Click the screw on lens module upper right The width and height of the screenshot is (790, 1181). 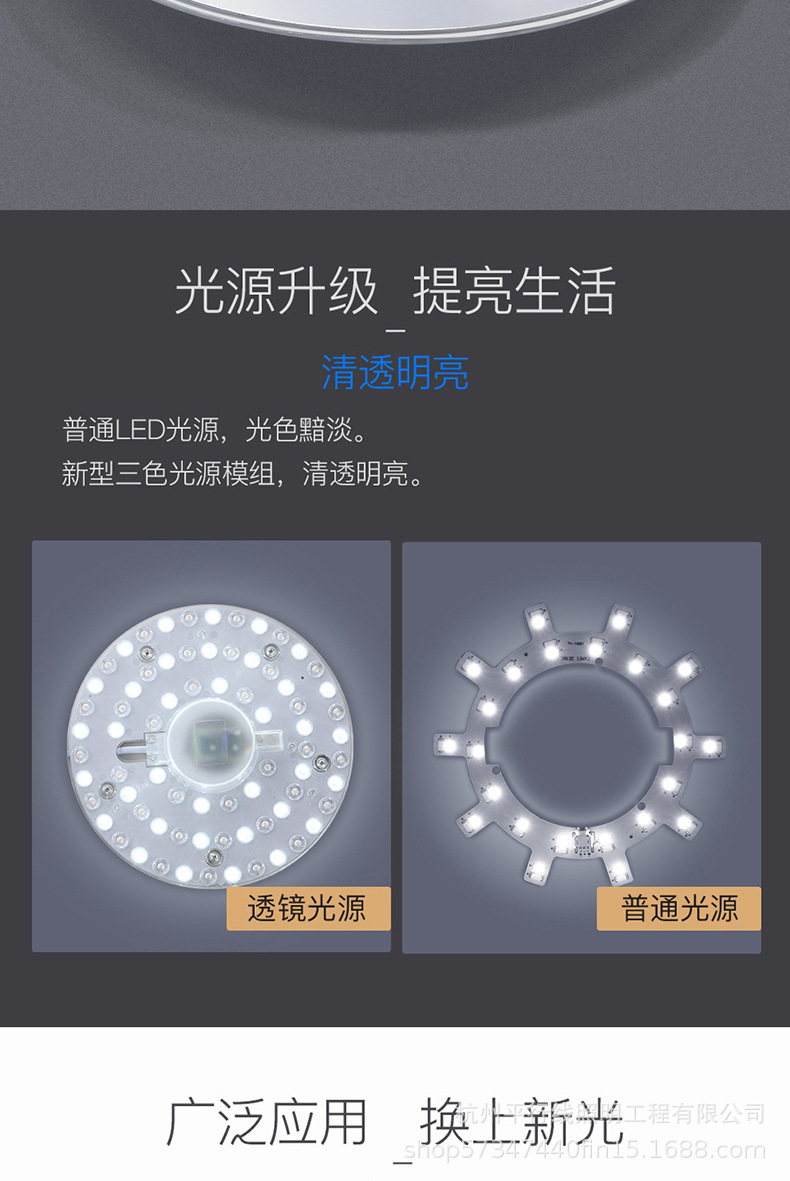tap(269, 652)
